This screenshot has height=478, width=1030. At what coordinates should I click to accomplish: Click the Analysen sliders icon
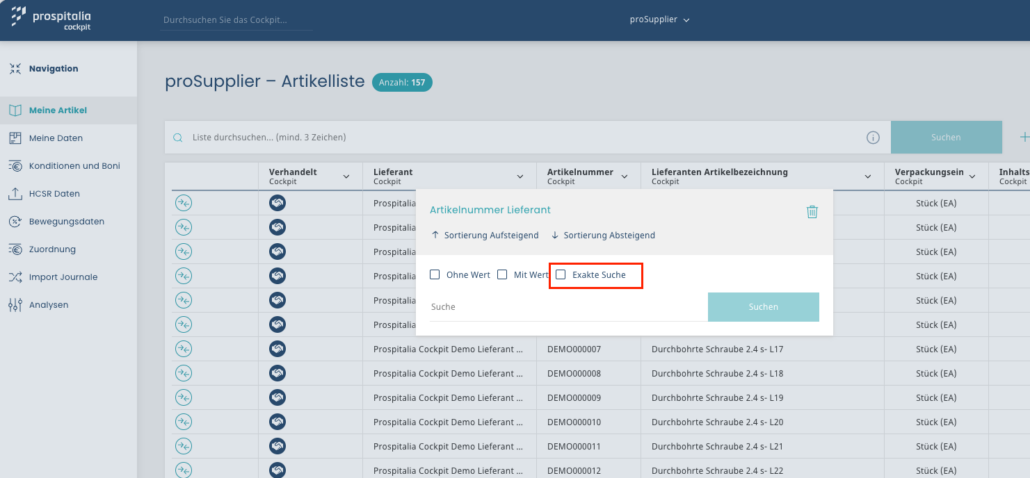(x=16, y=305)
